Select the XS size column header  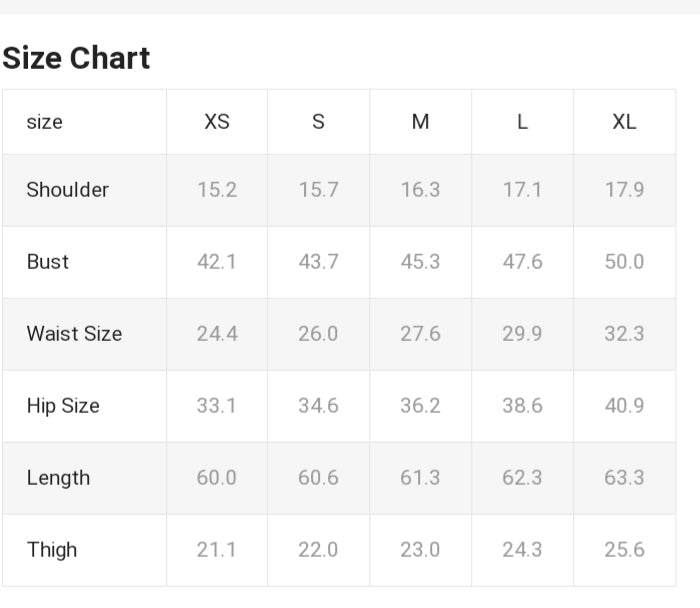click(217, 122)
